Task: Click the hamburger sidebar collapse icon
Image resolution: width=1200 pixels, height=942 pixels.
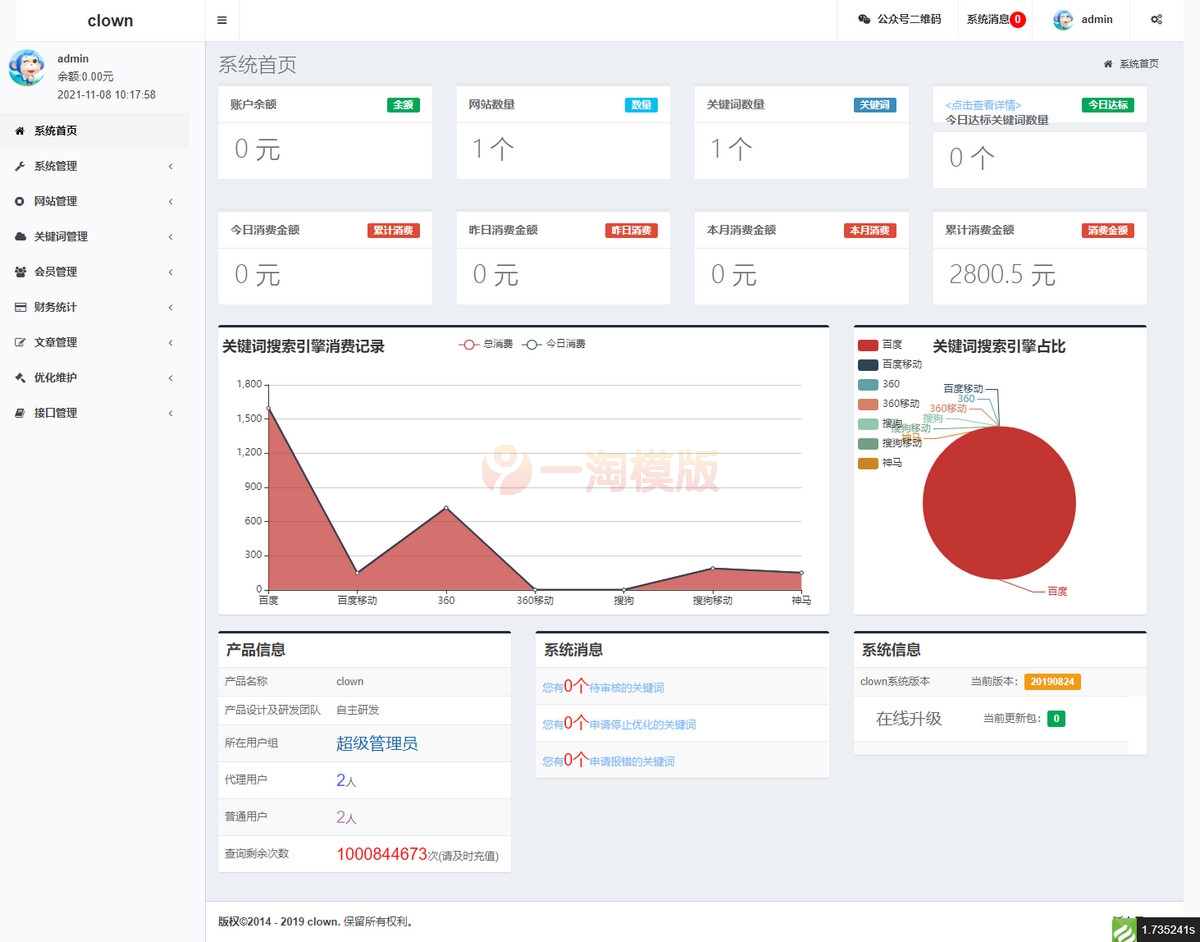Action: (222, 20)
